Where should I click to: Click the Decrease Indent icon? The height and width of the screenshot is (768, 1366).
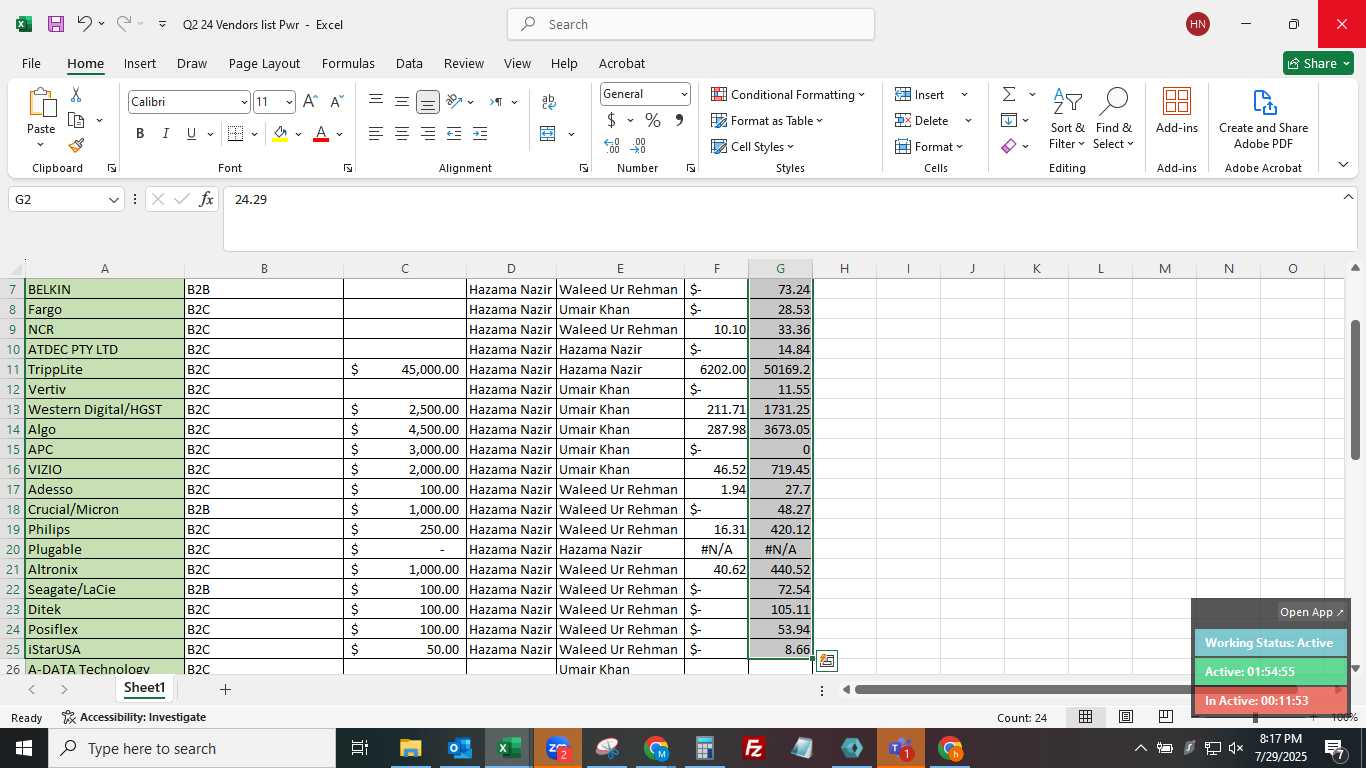[x=454, y=134]
